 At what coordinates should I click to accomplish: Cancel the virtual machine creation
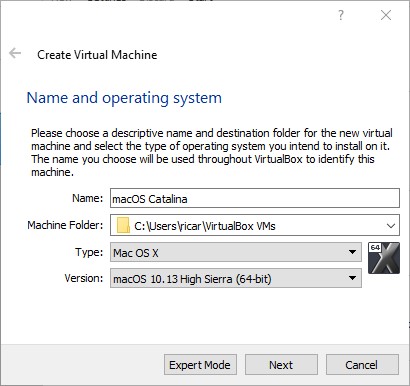[362, 365]
